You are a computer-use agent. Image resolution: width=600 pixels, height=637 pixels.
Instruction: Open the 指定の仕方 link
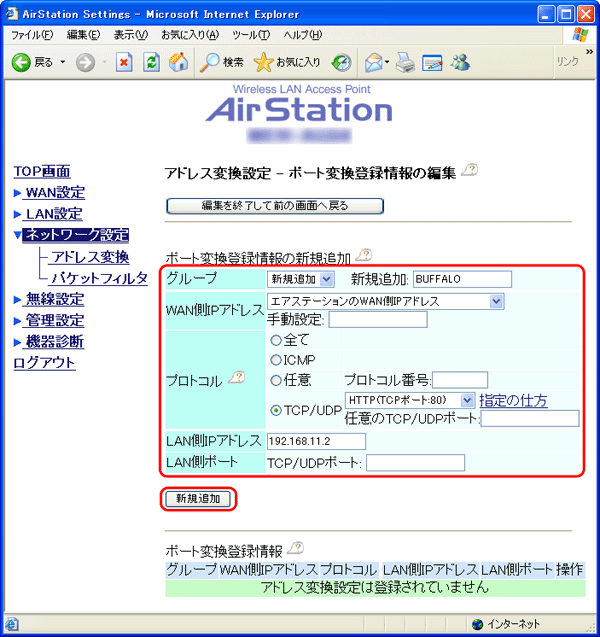pos(513,401)
